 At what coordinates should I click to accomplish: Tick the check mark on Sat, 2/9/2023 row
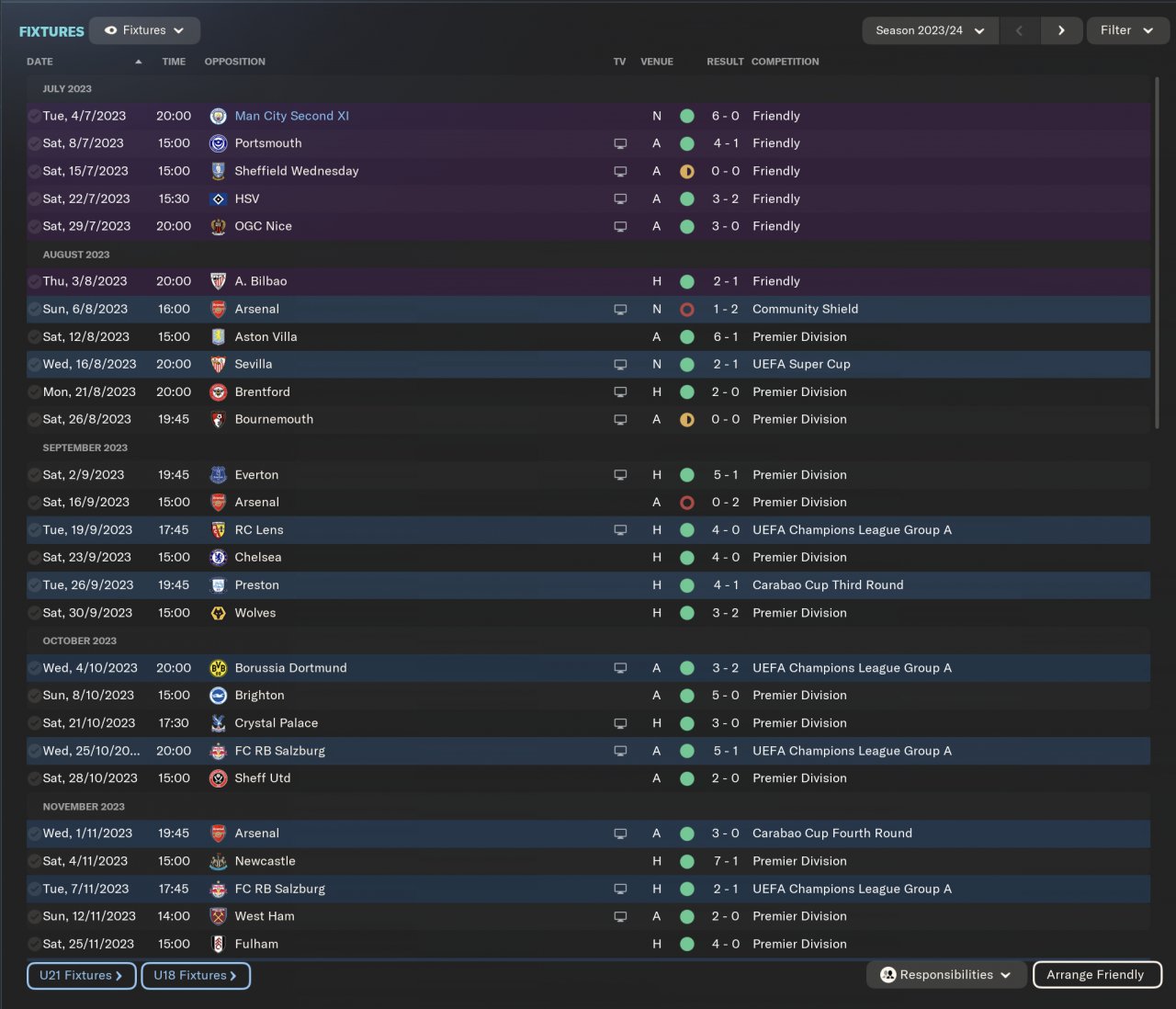(34, 475)
